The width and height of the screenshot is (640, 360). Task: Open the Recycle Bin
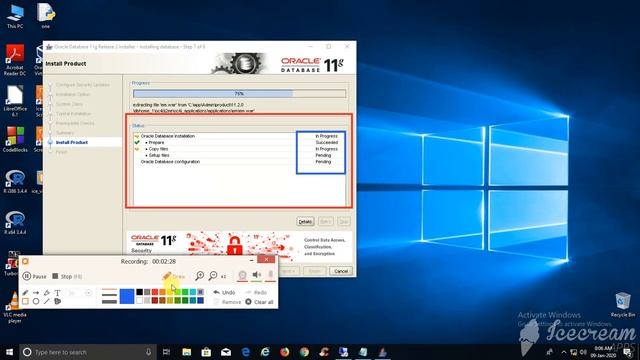(623, 304)
